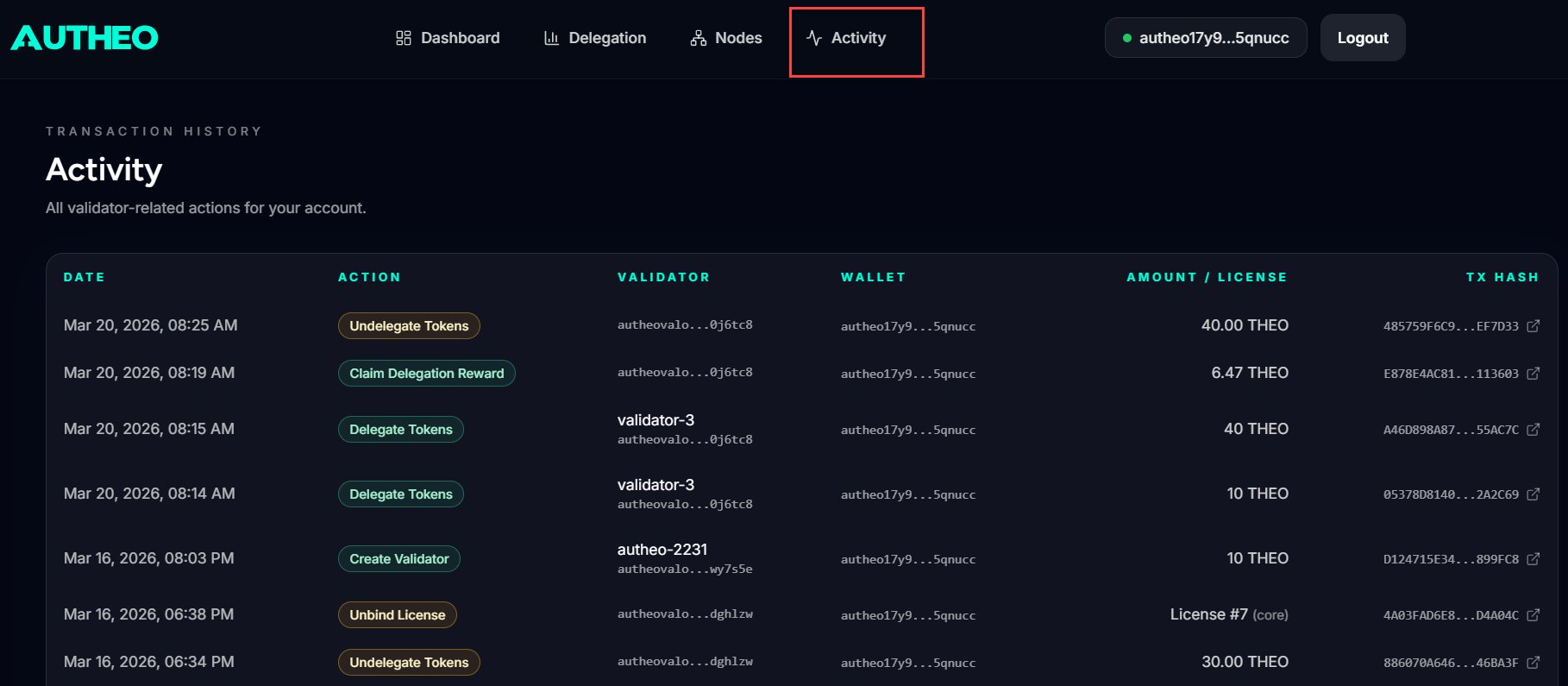Click validator address autheovalo...wy7s5e
Screen dimensions: 1568x686
click(685, 570)
